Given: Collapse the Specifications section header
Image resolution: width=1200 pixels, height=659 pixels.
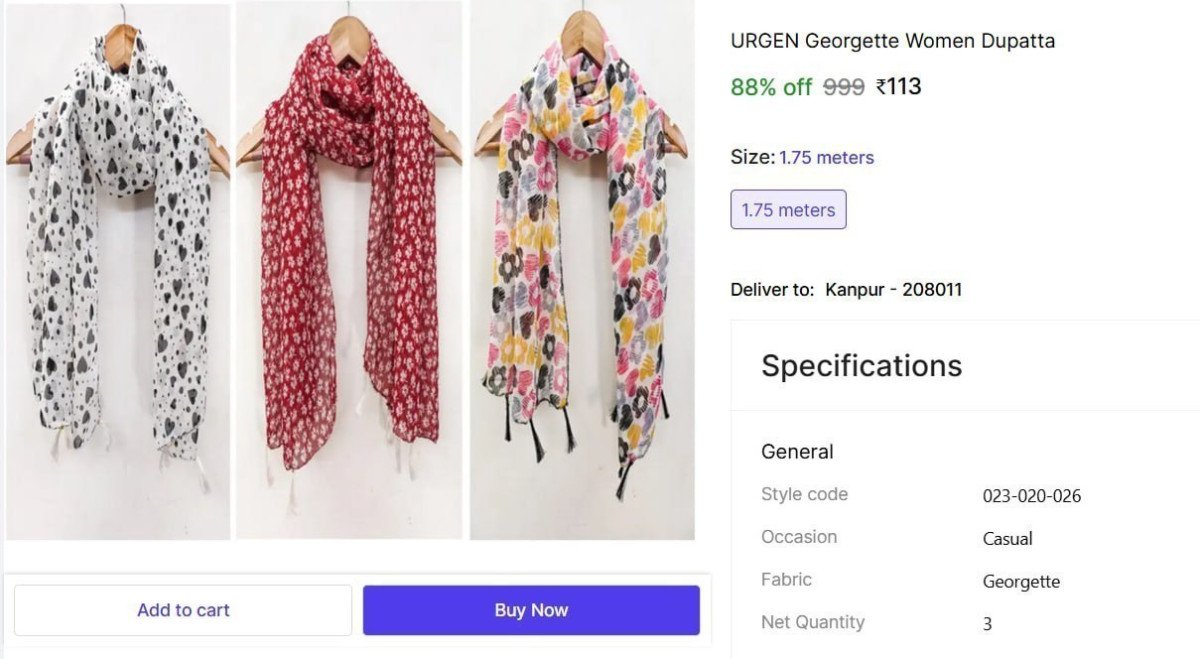Looking at the screenshot, I should pyautogui.click(x=861, y=366).
